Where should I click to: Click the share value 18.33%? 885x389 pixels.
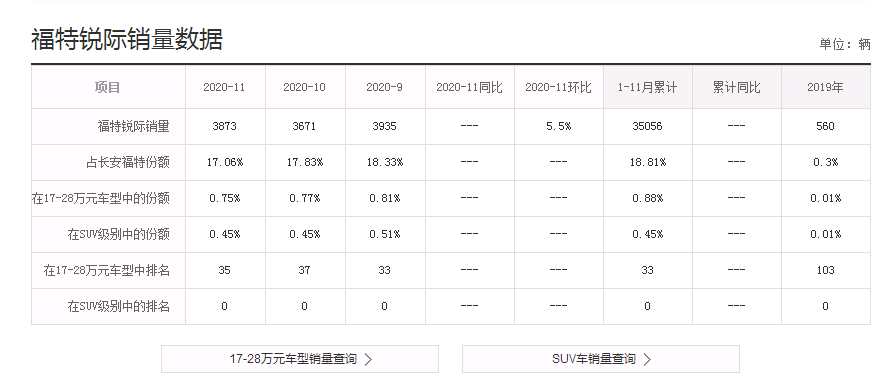pos(384,163)
